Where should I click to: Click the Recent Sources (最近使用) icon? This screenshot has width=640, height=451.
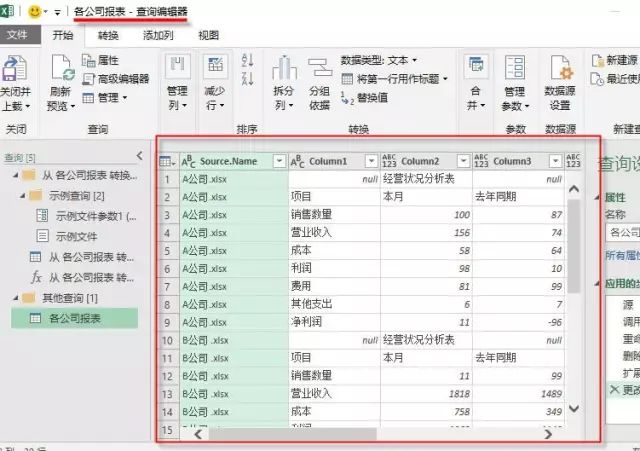point(597,79)
